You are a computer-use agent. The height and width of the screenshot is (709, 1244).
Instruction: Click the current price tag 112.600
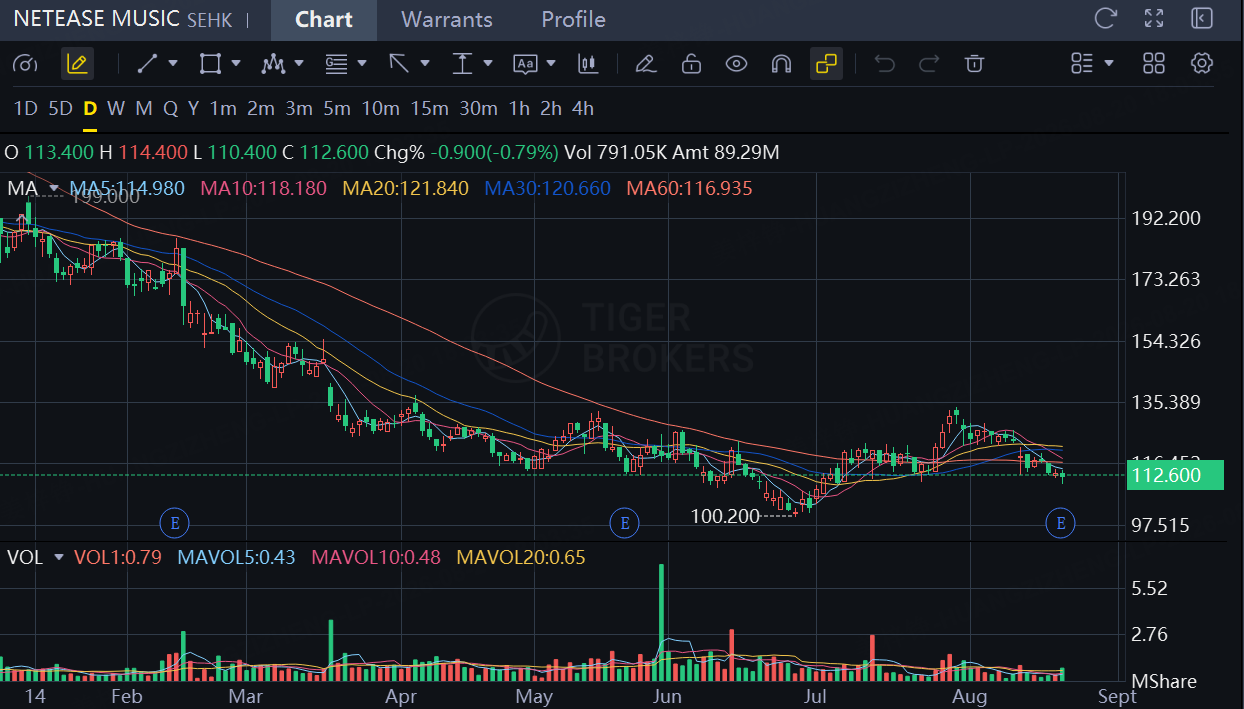(x=1175, y=475)
